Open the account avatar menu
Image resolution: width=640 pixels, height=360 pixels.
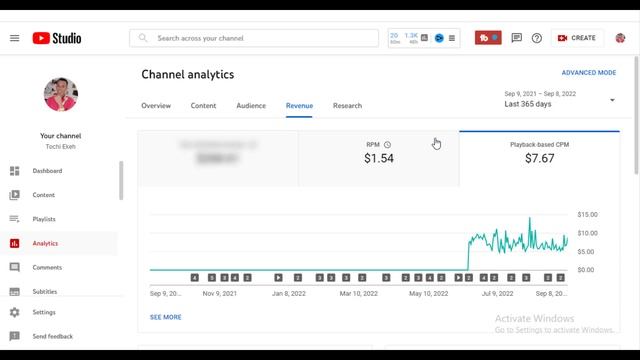[620, 38]
